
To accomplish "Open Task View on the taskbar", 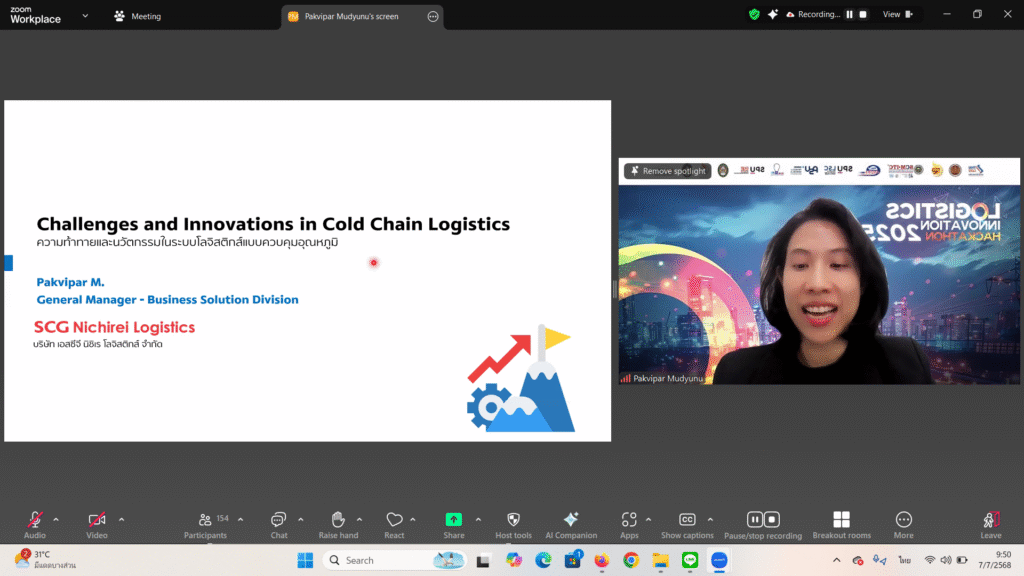I will point(483,560).
